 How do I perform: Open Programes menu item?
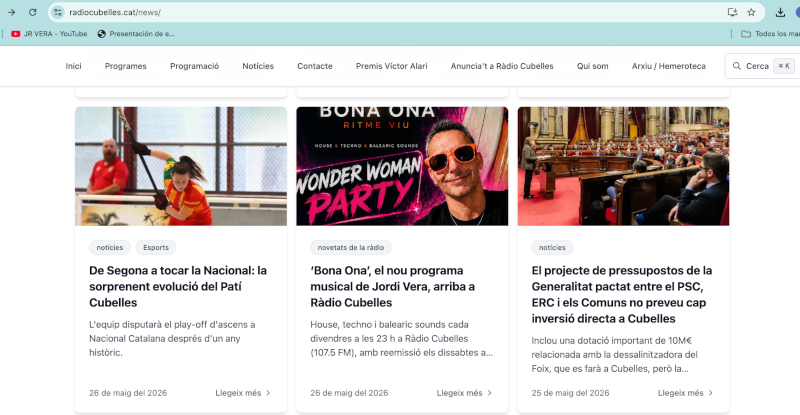click(x=126, y=66)
